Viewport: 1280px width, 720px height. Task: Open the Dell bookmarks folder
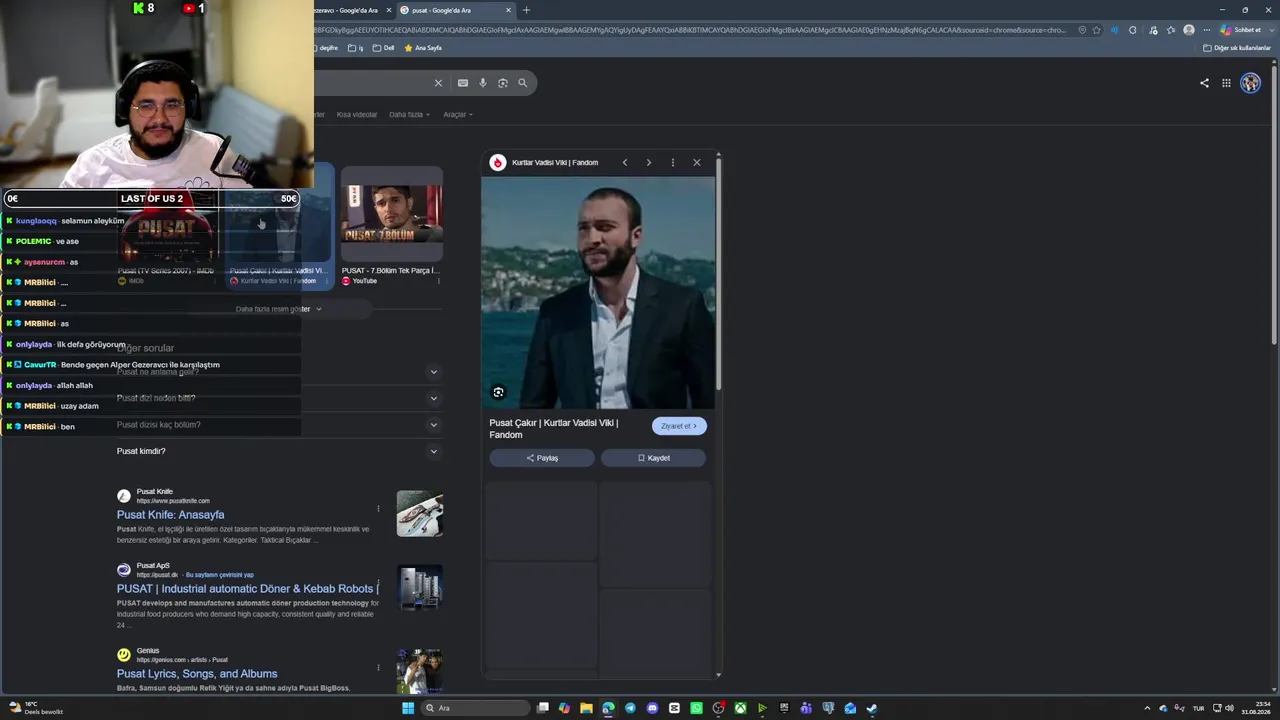(384, 48)
